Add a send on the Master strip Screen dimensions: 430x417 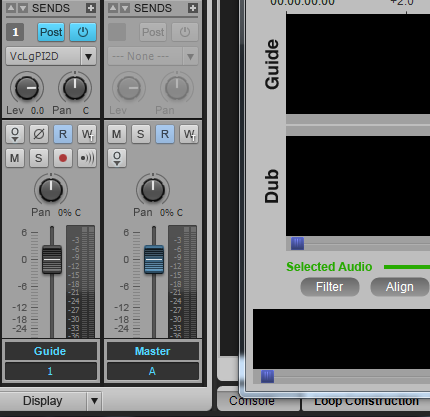click(193, 8)
